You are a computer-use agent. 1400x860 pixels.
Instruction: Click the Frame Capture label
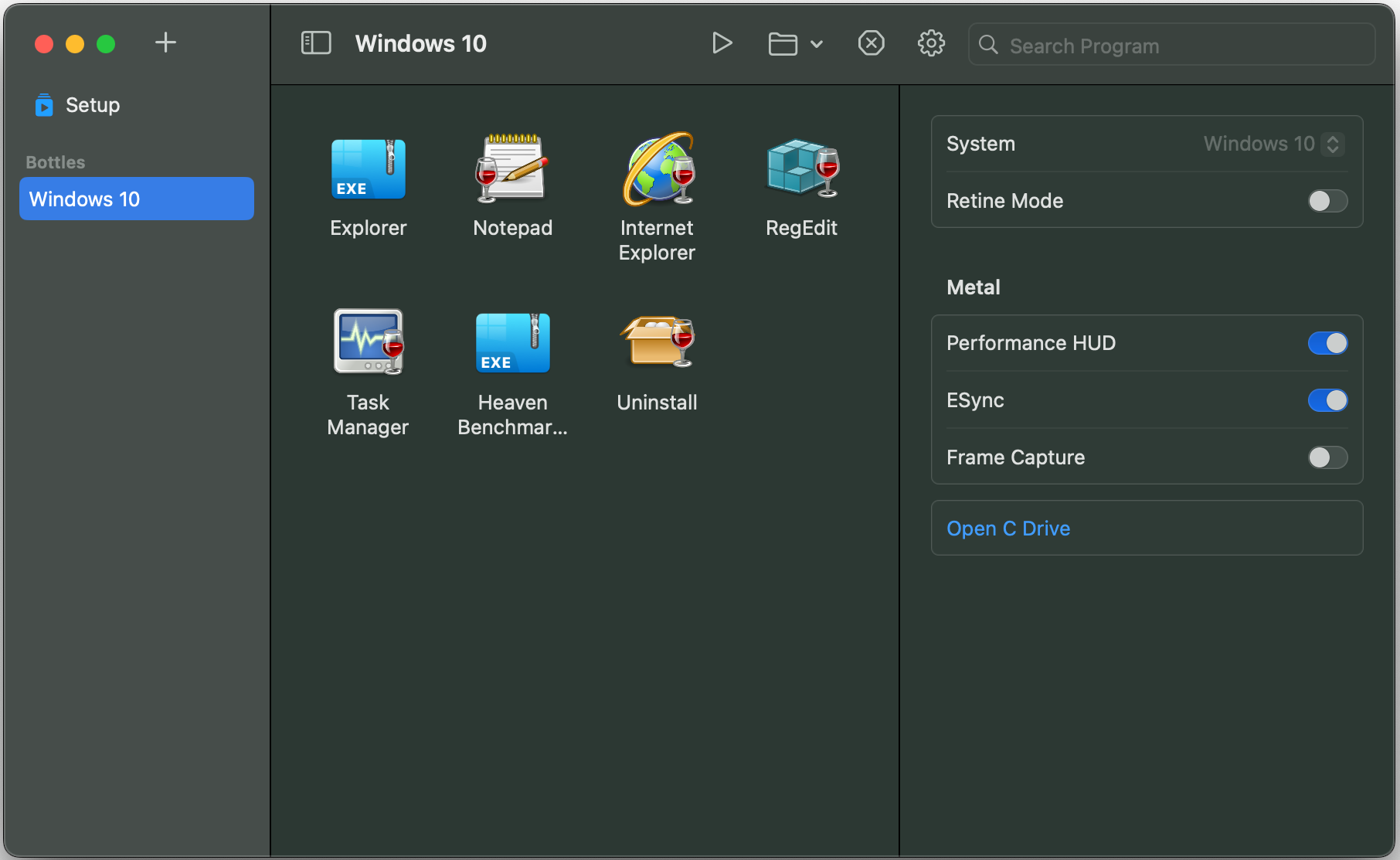(x=1015, y=457)
